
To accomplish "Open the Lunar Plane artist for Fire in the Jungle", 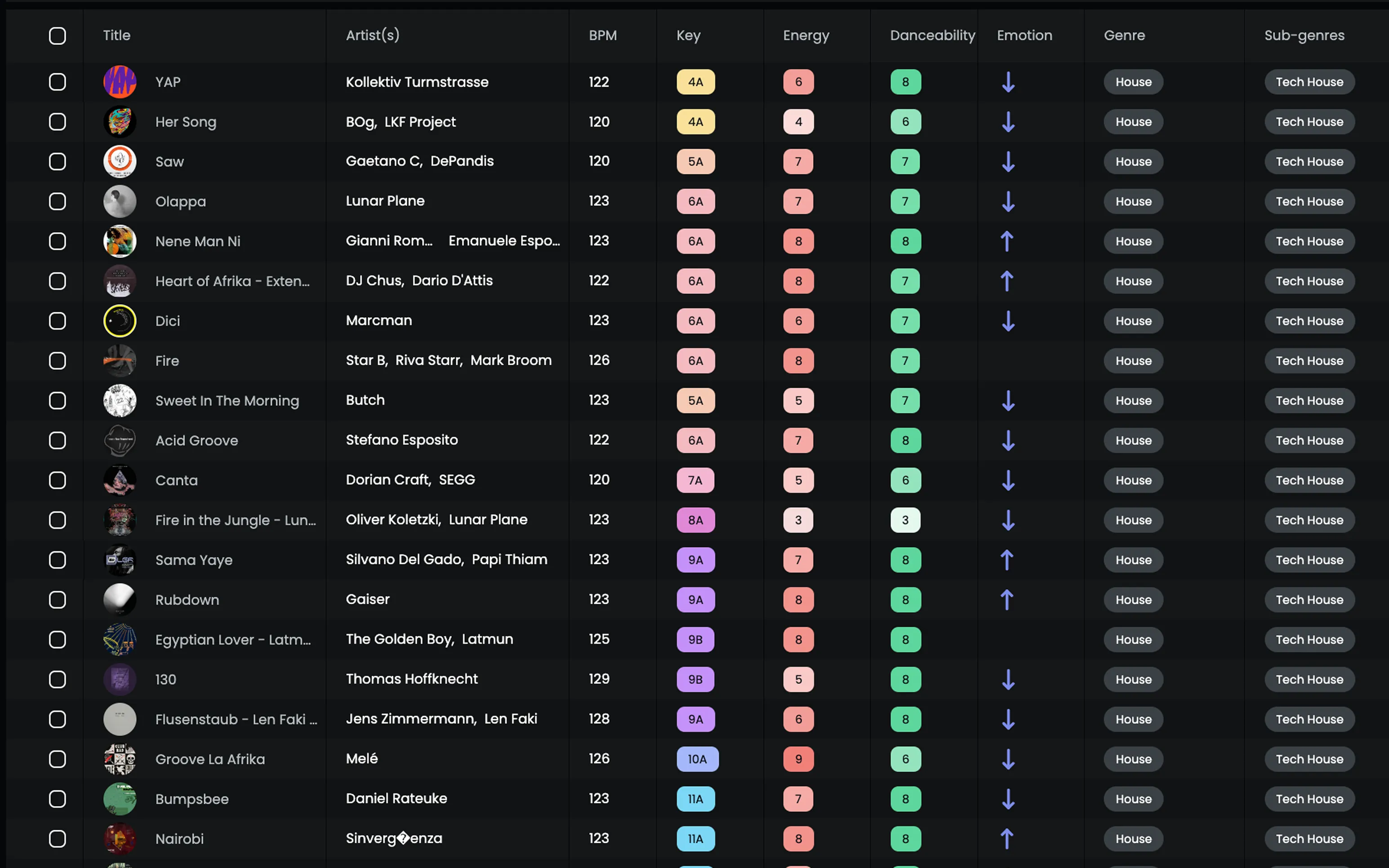I will click(488, 519).
